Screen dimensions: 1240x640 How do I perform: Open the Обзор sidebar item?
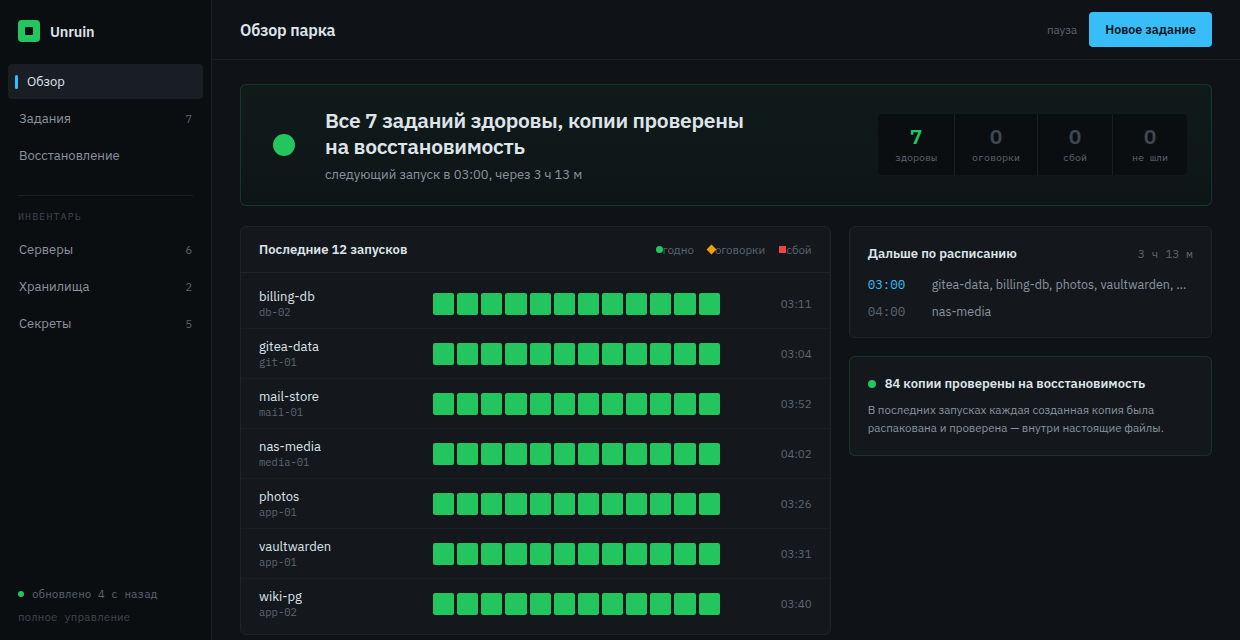coord(106,82)
